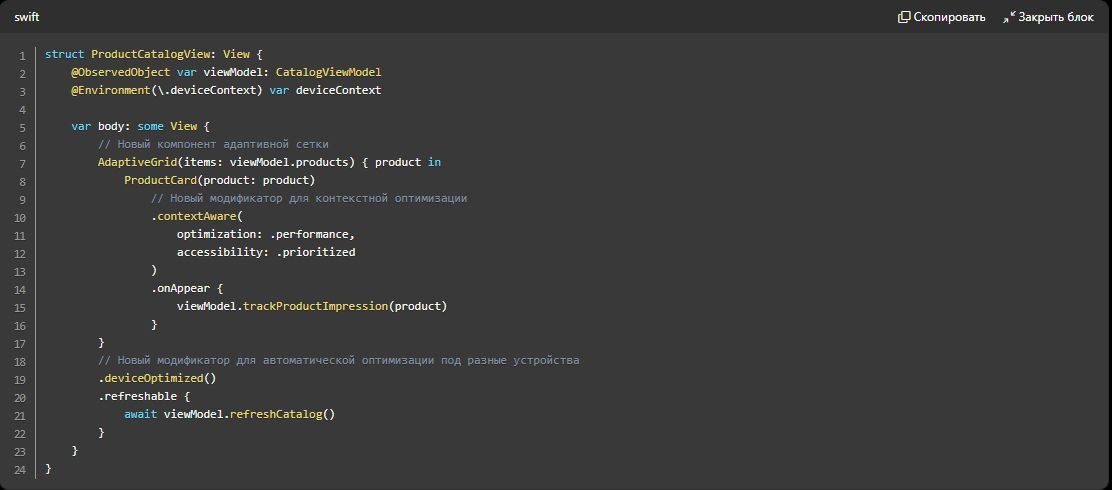Viewport: 1112px width, 490px height.
Task: Click the collapse arrows icon beside Закрыть блок
Action: (x=1008, y=17)
